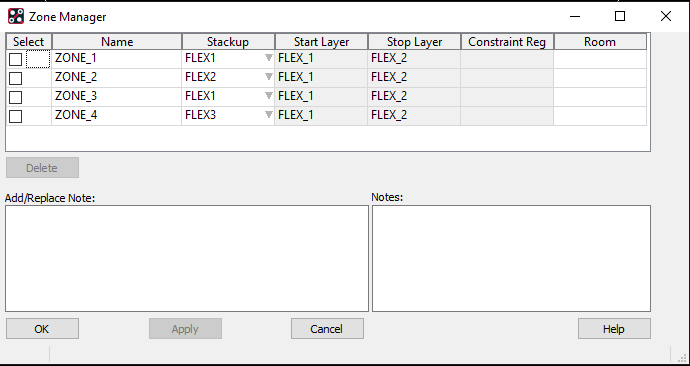Tick the ZONE_4 select checkbox

tap(15, 116)
